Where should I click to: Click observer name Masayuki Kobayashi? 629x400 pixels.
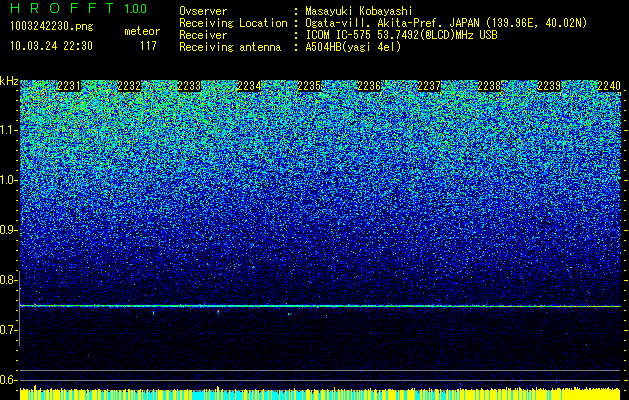click(x=358, y=11)
